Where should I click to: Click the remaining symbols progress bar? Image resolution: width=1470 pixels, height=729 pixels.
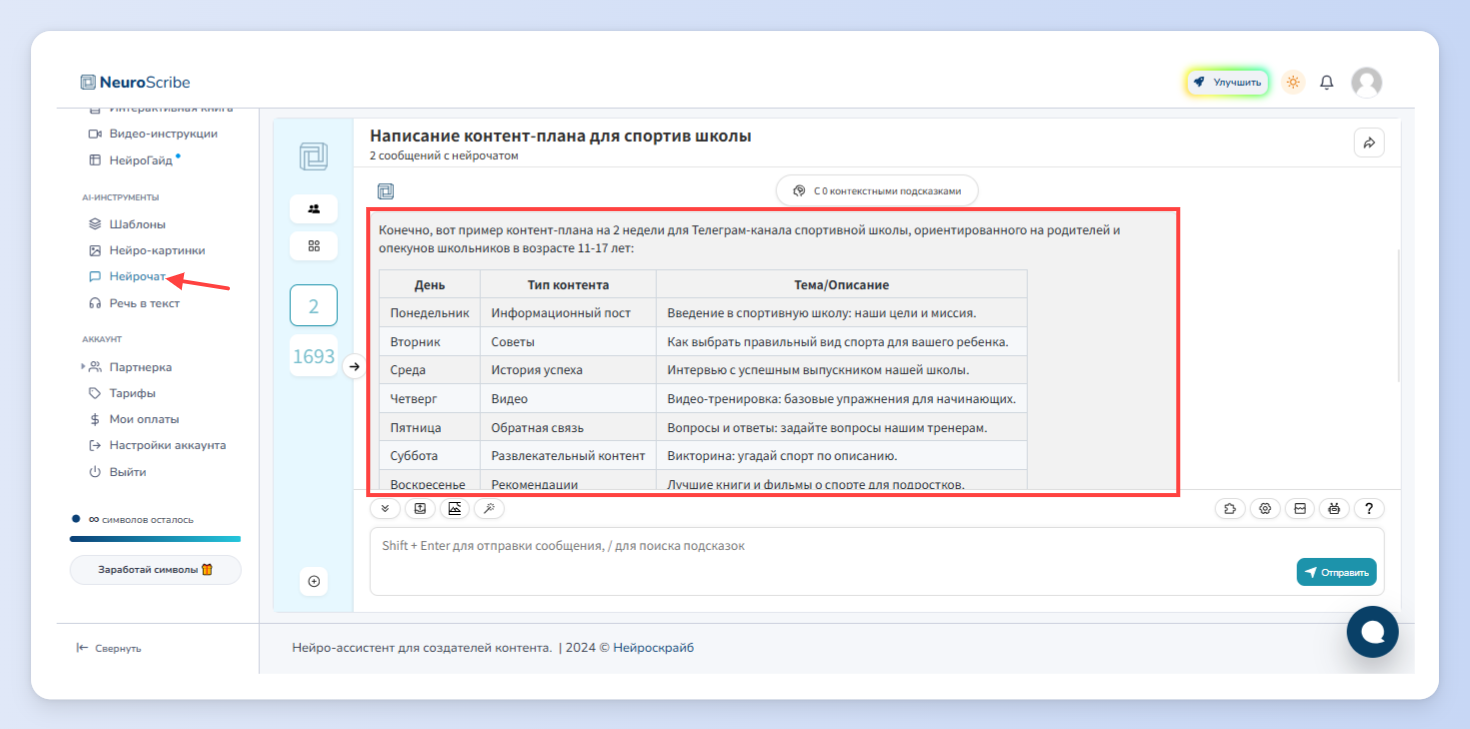click(155, 539)
